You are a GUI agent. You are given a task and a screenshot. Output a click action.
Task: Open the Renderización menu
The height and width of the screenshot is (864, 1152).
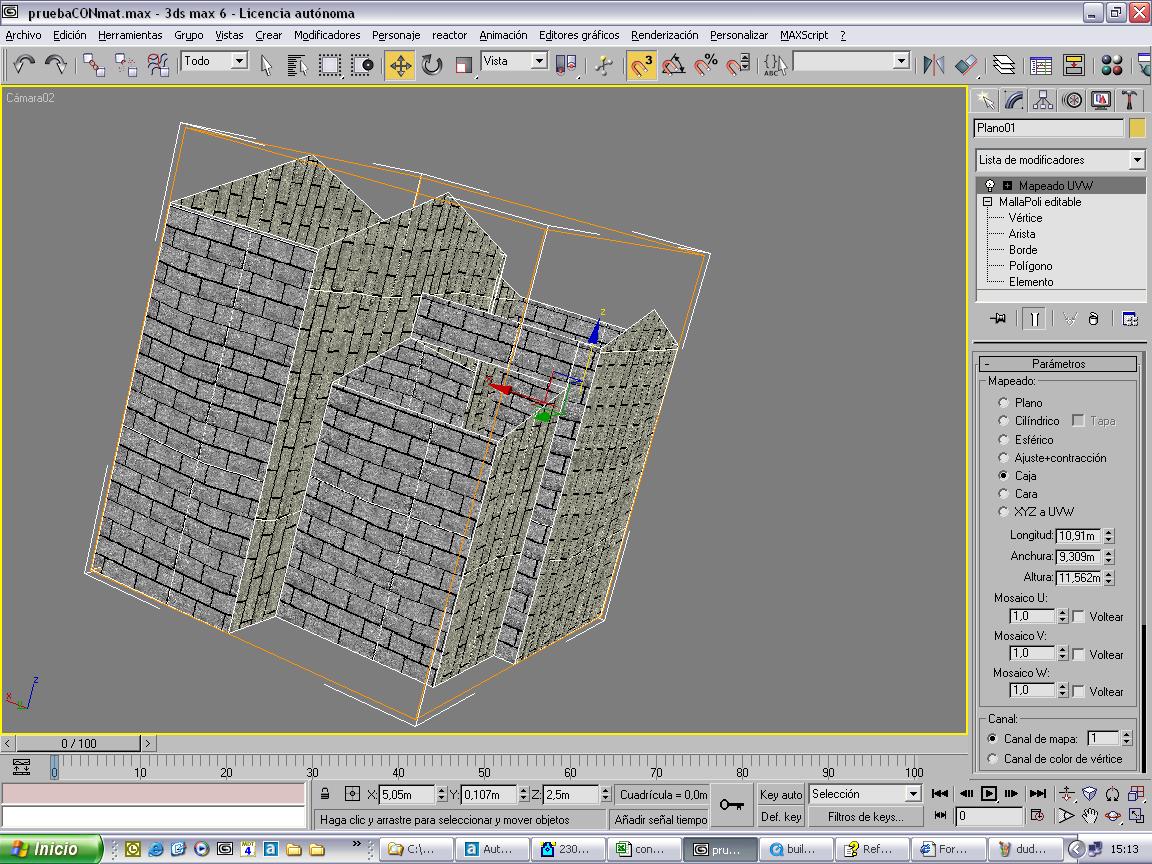(x=664, y=35)
